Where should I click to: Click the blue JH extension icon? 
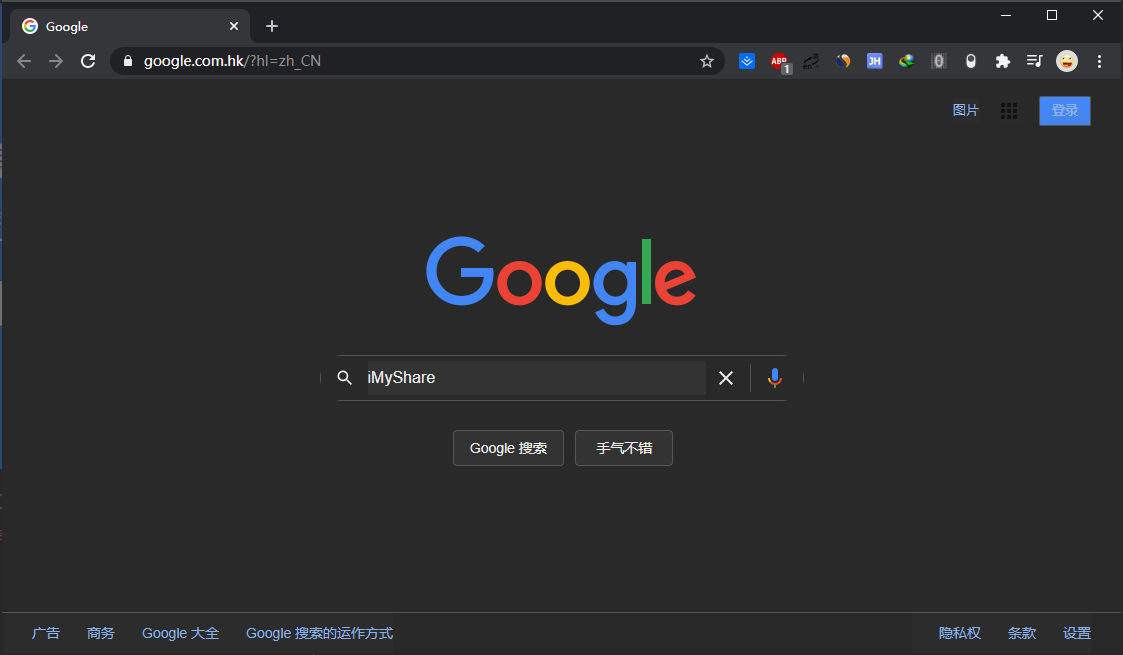874,61
